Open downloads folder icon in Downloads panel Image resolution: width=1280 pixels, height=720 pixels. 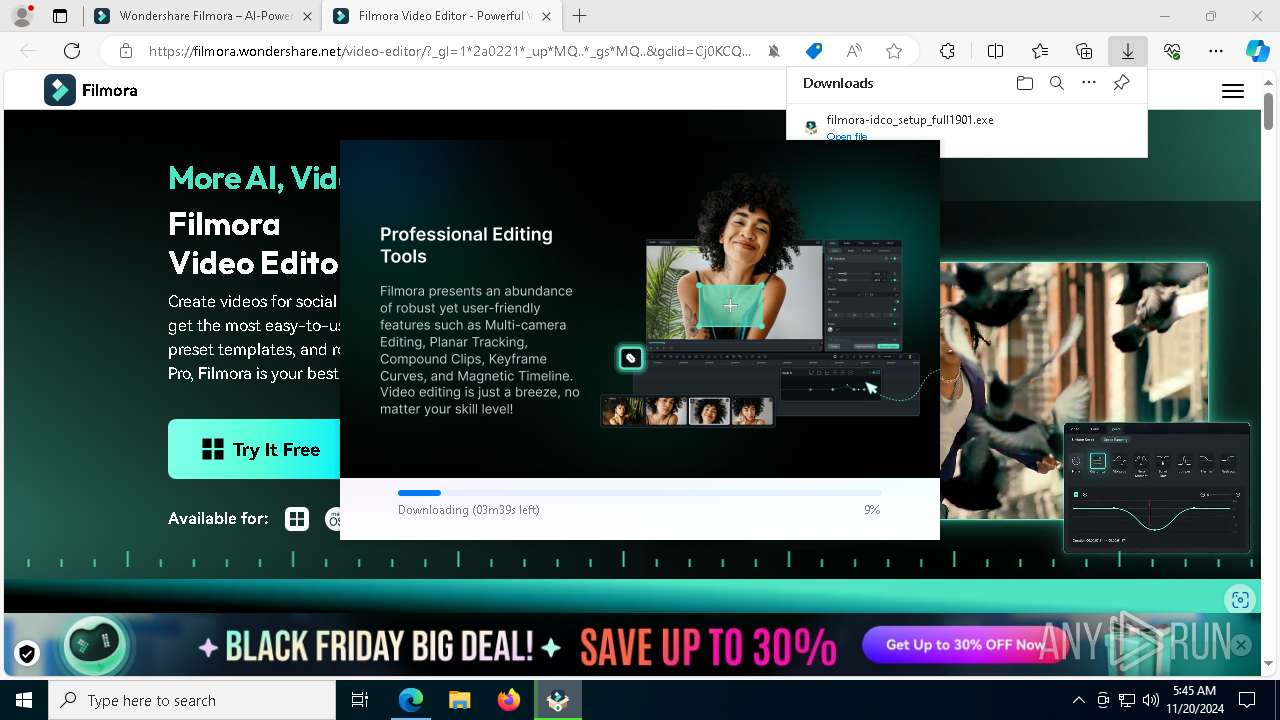coord(1024,83)
